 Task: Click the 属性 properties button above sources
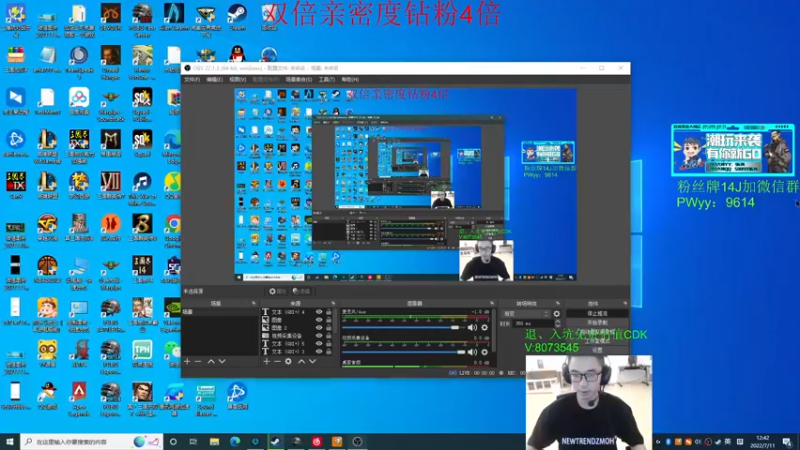(278, 291)
